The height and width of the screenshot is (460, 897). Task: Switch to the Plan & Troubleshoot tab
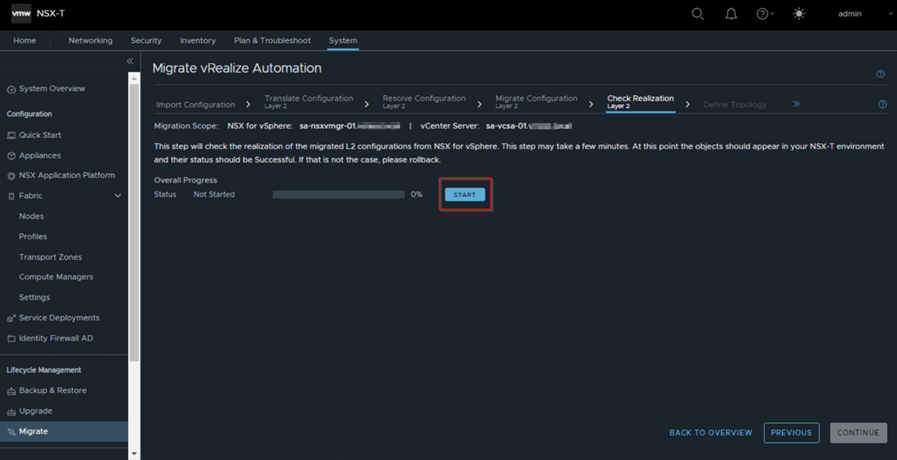[272, 41]
